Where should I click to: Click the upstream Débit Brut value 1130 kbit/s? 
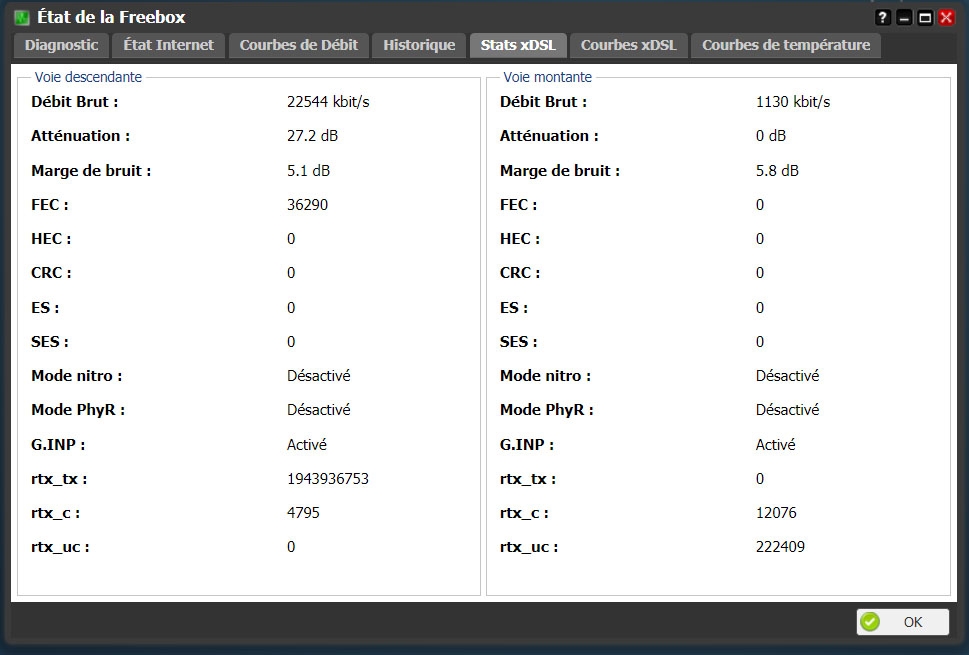tap(793, 102)
